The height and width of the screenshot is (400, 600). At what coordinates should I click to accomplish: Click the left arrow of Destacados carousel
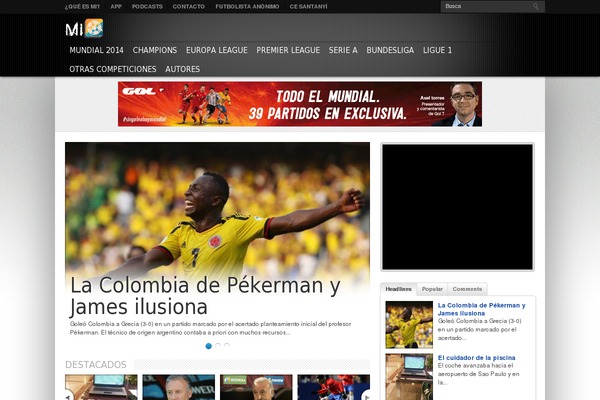(68, 396)
